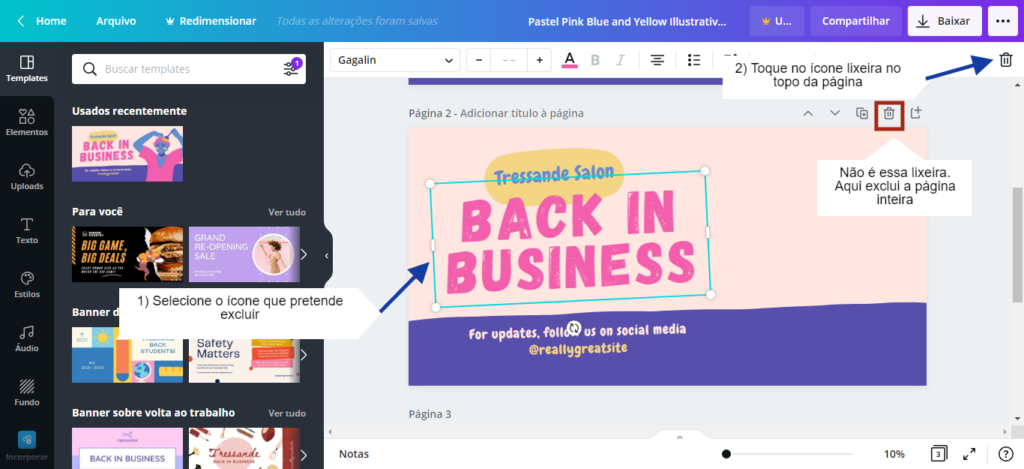Open the Estilos sidebar tab

click(x=27, y=285)
